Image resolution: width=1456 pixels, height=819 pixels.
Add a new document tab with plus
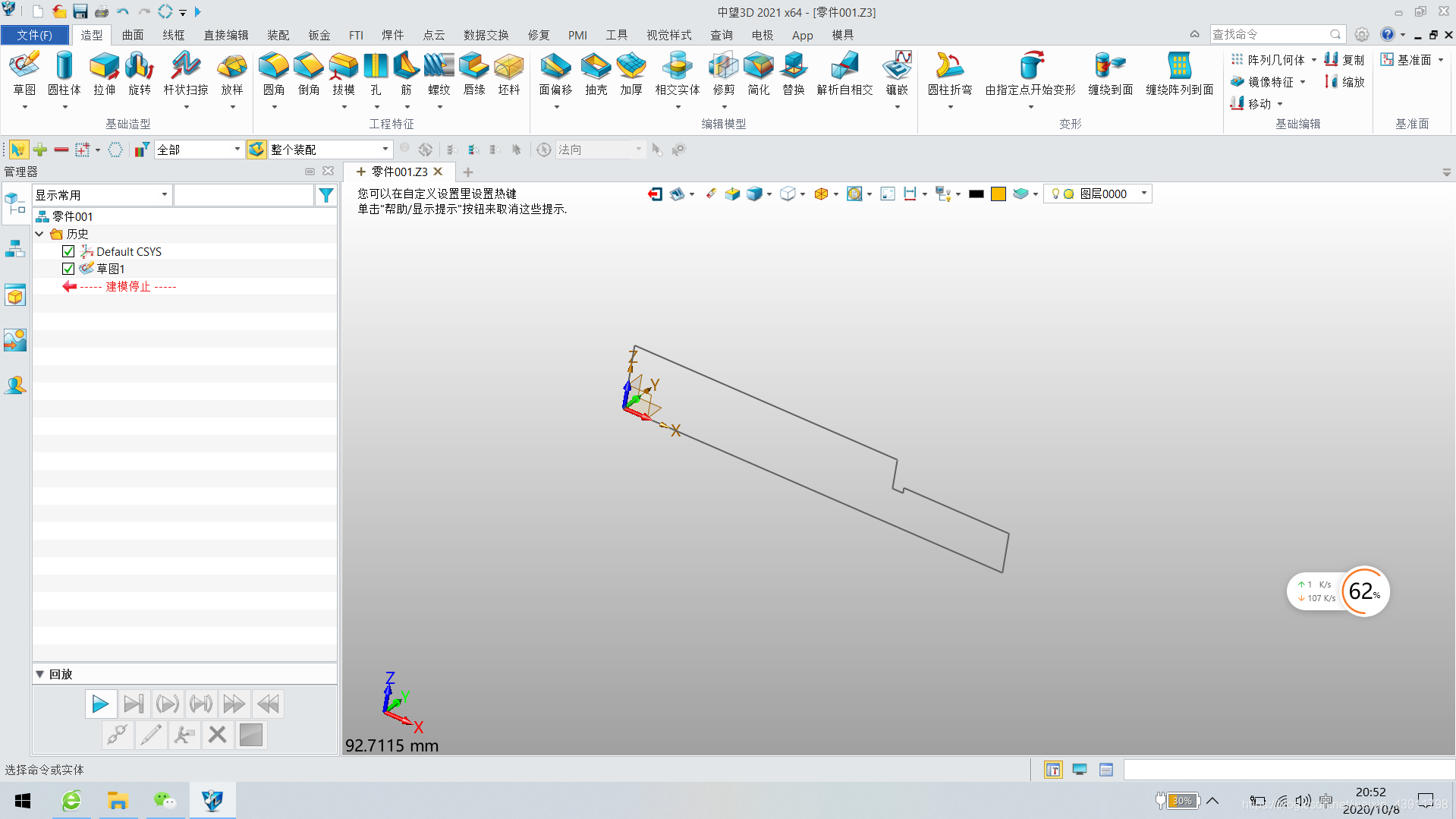pos(468,172)
